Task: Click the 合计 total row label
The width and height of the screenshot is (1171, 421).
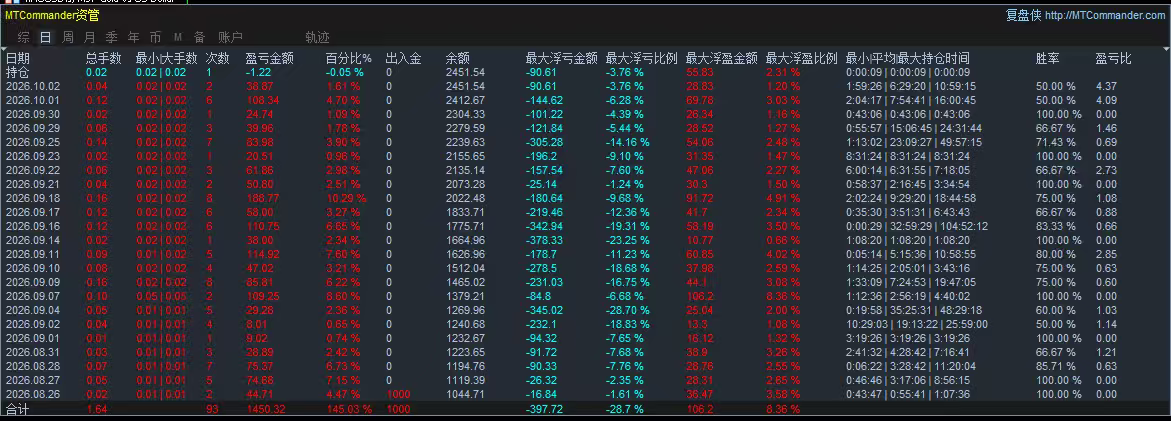Action: coord(18,409)
